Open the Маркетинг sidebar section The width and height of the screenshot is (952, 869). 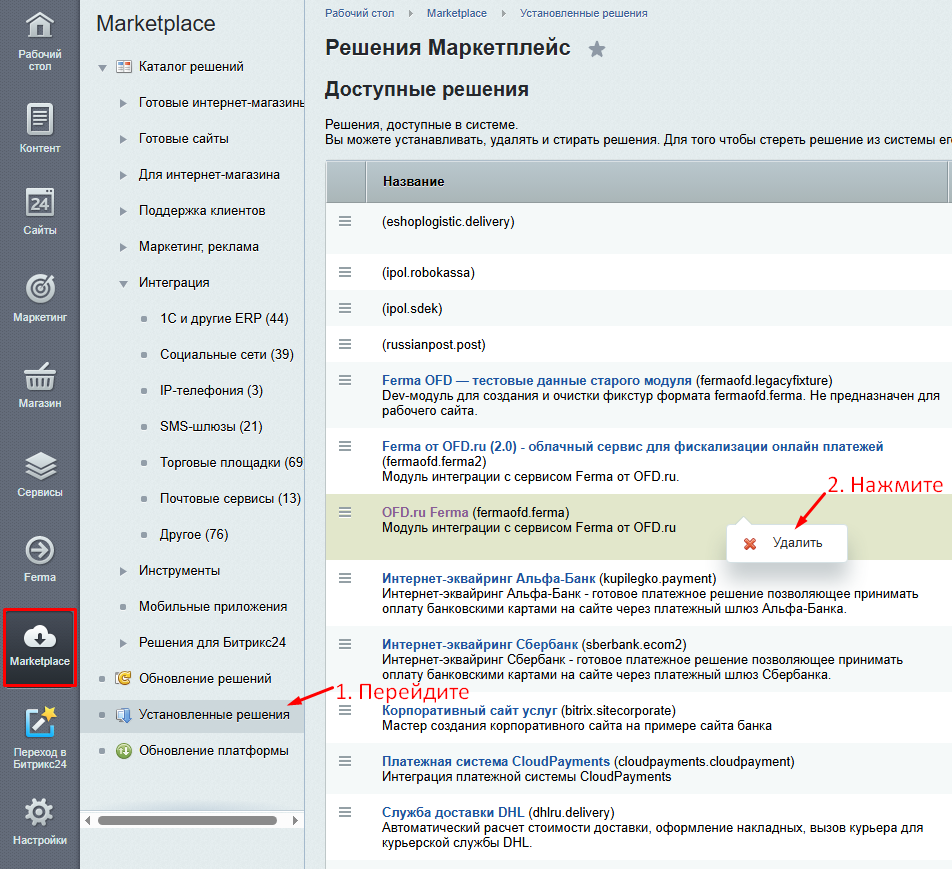click(39, 298)
